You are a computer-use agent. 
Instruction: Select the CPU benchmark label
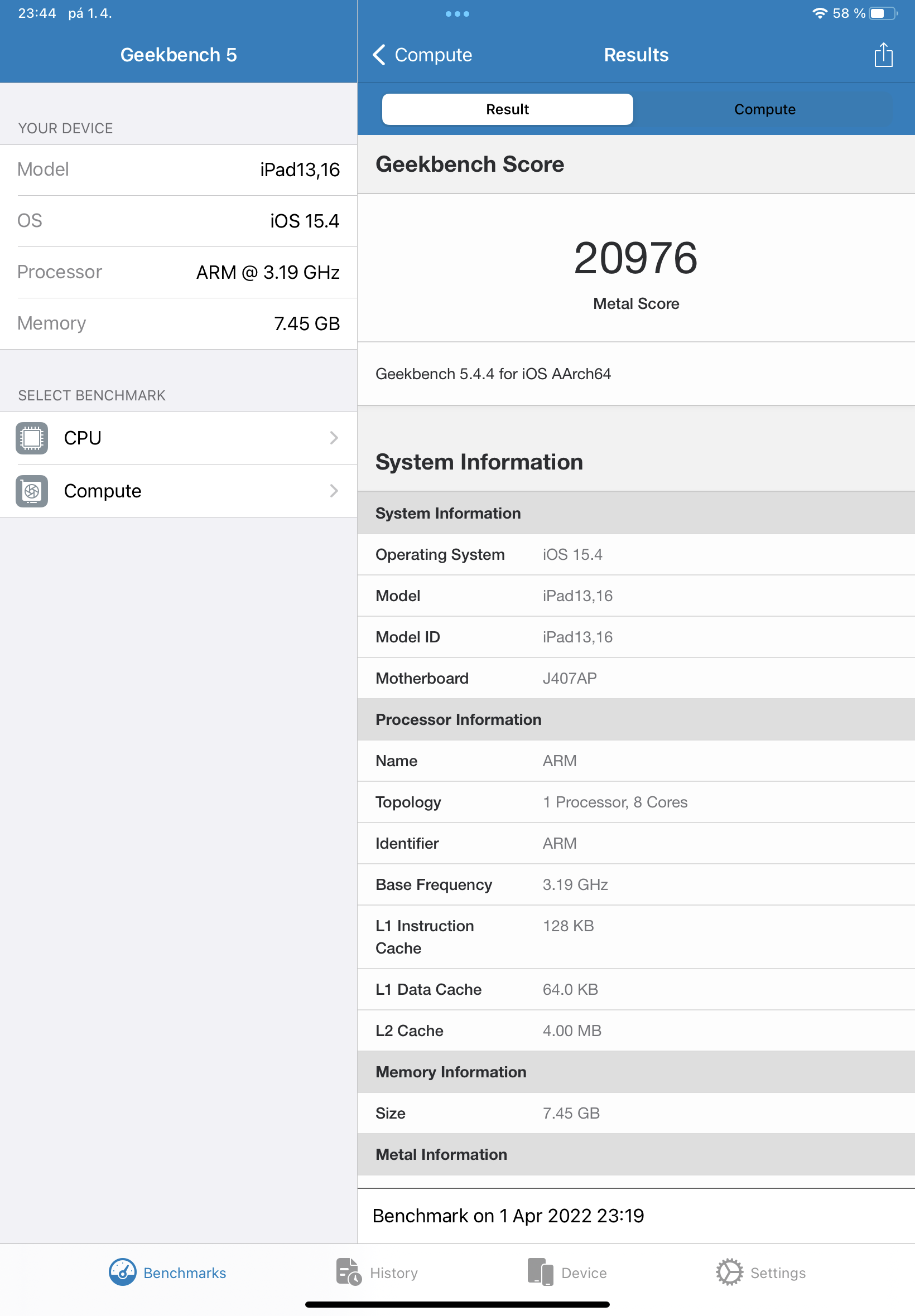click(x=83, y=438)
